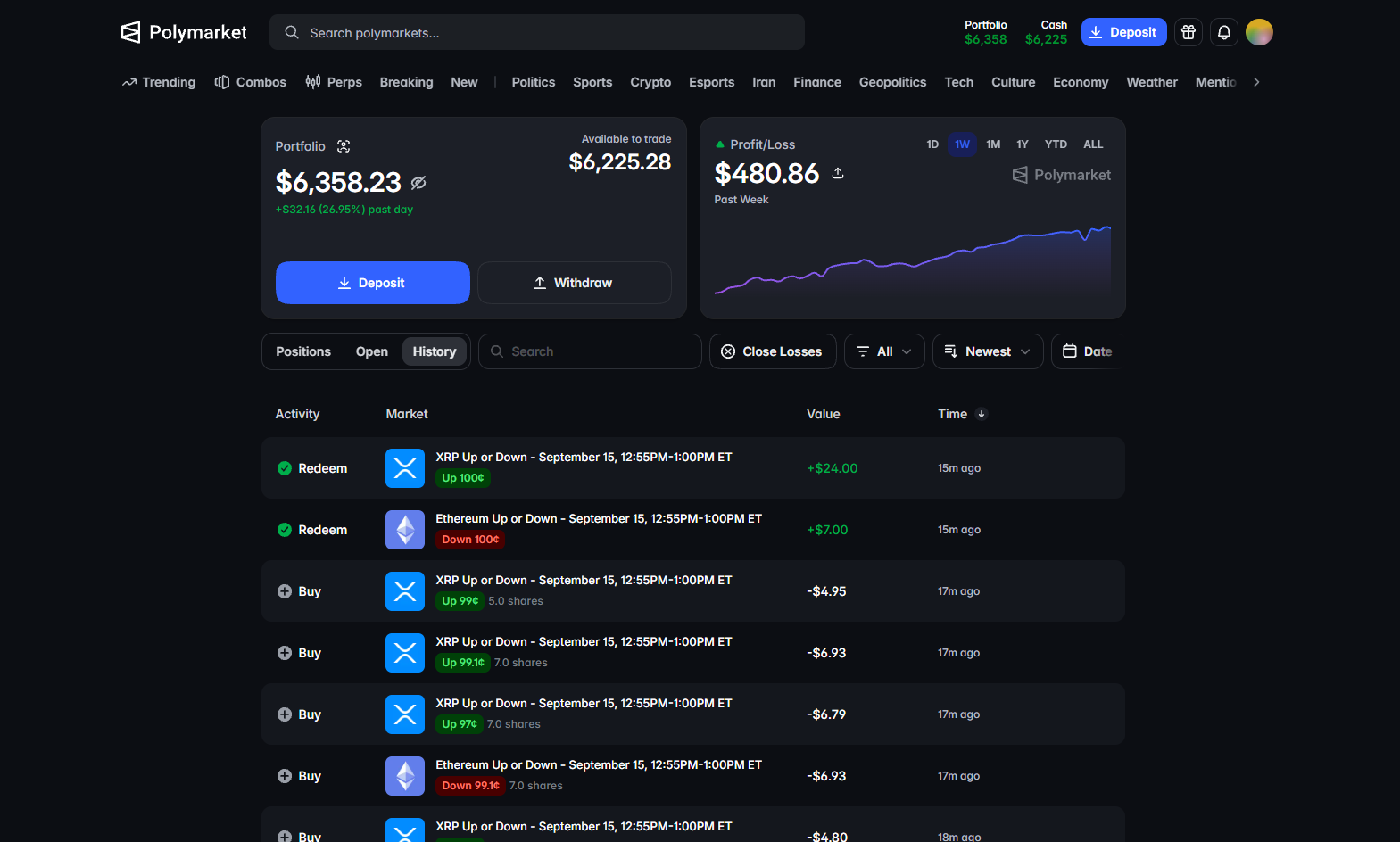This screenshot has width=1400, height=842.
Task: Select the 1D profit/loss range
Action: tap(932, 144)
